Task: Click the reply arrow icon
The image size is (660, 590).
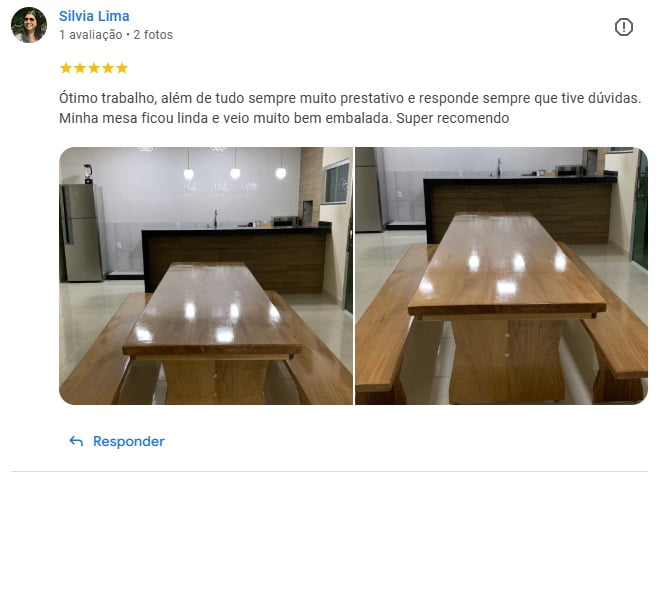Action: 76,441
